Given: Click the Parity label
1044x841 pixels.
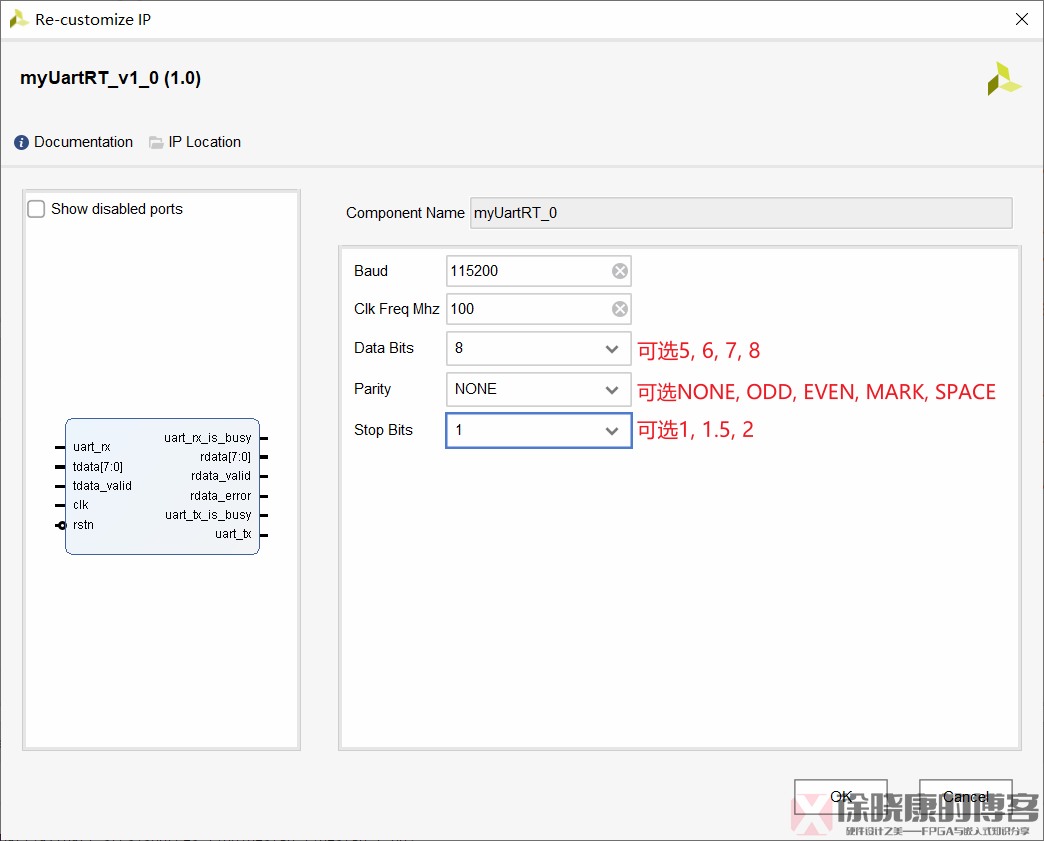Looking at the screenshot, I should coord(372,390).
